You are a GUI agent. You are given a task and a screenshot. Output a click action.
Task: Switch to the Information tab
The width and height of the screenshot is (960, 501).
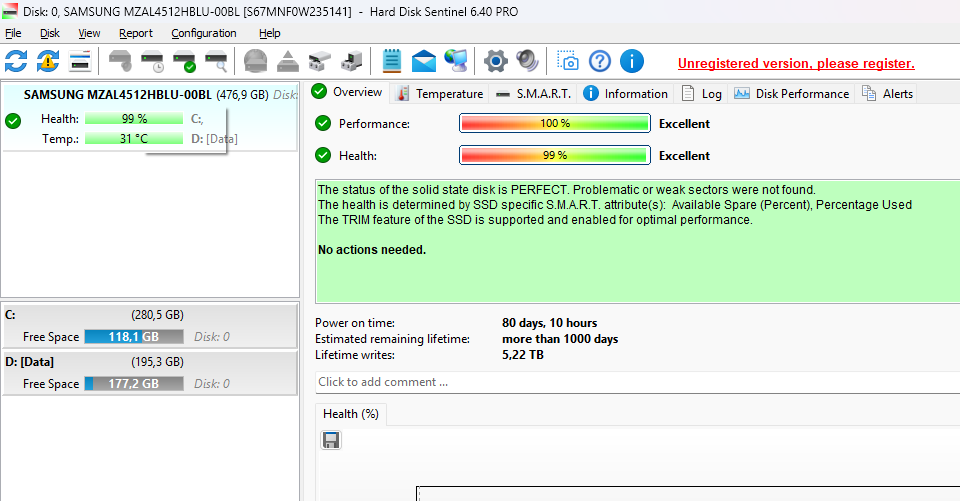click(x=626, y=94)
